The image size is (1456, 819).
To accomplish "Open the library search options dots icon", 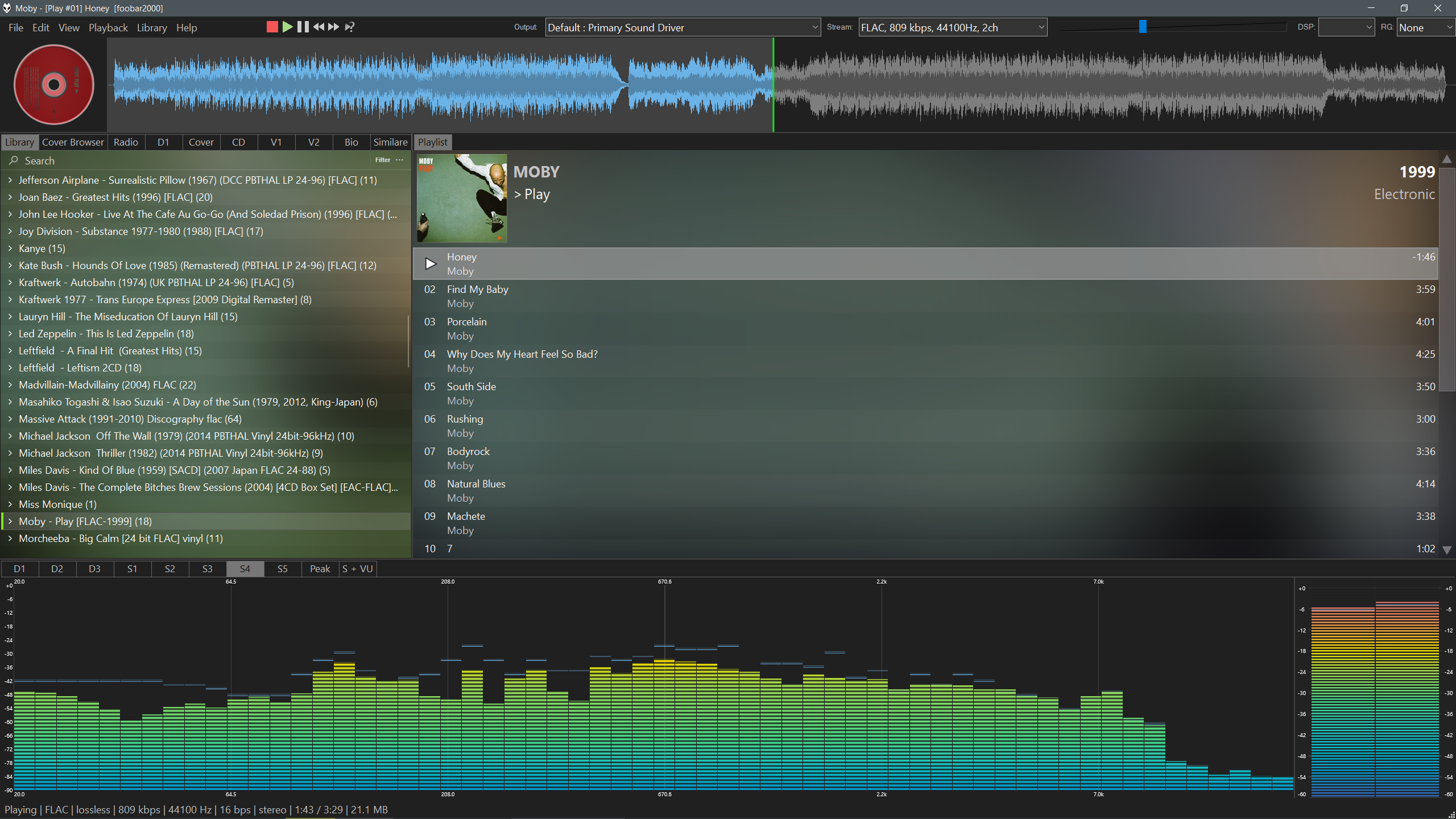I will pyautogui.click(x=400, y=160).
